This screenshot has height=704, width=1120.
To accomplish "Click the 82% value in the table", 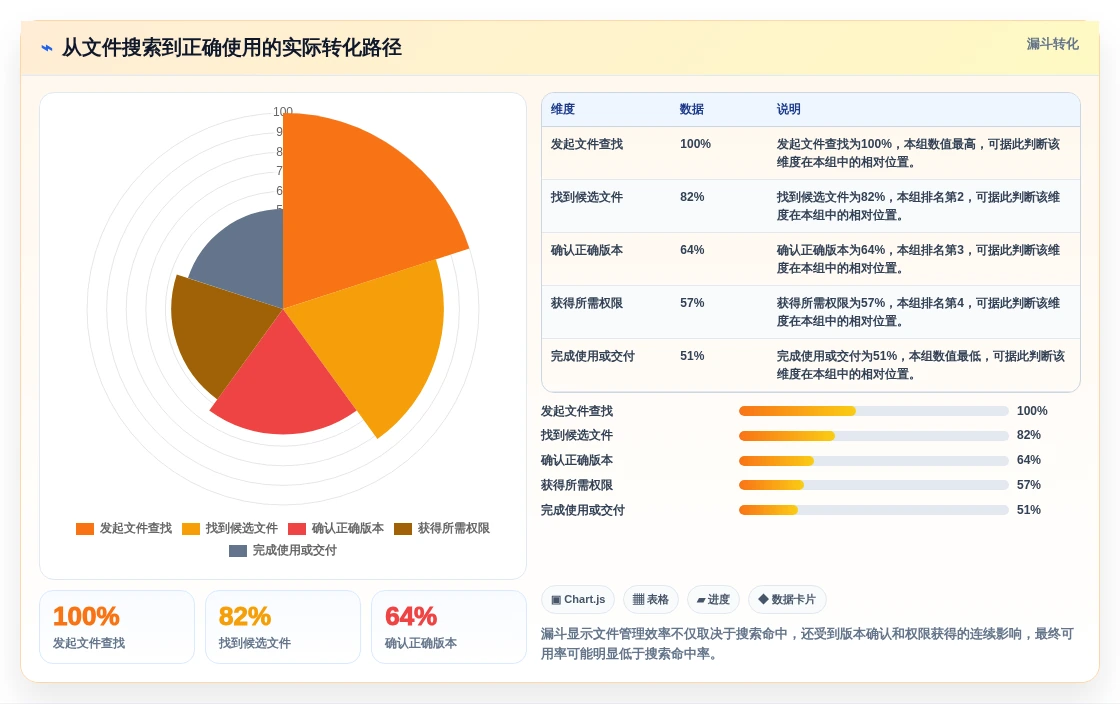I will pyautogui.click(x=692, y=197).
